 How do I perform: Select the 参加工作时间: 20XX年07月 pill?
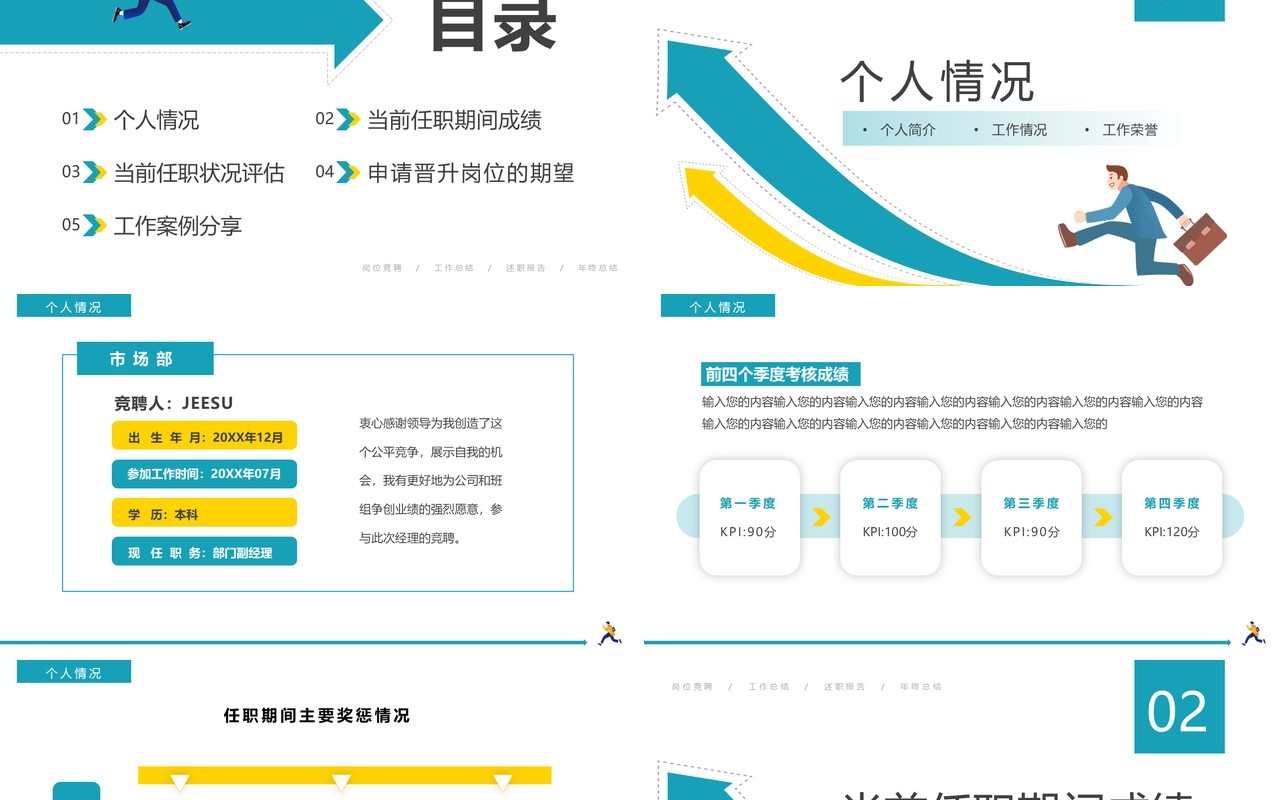click(204, 474)
